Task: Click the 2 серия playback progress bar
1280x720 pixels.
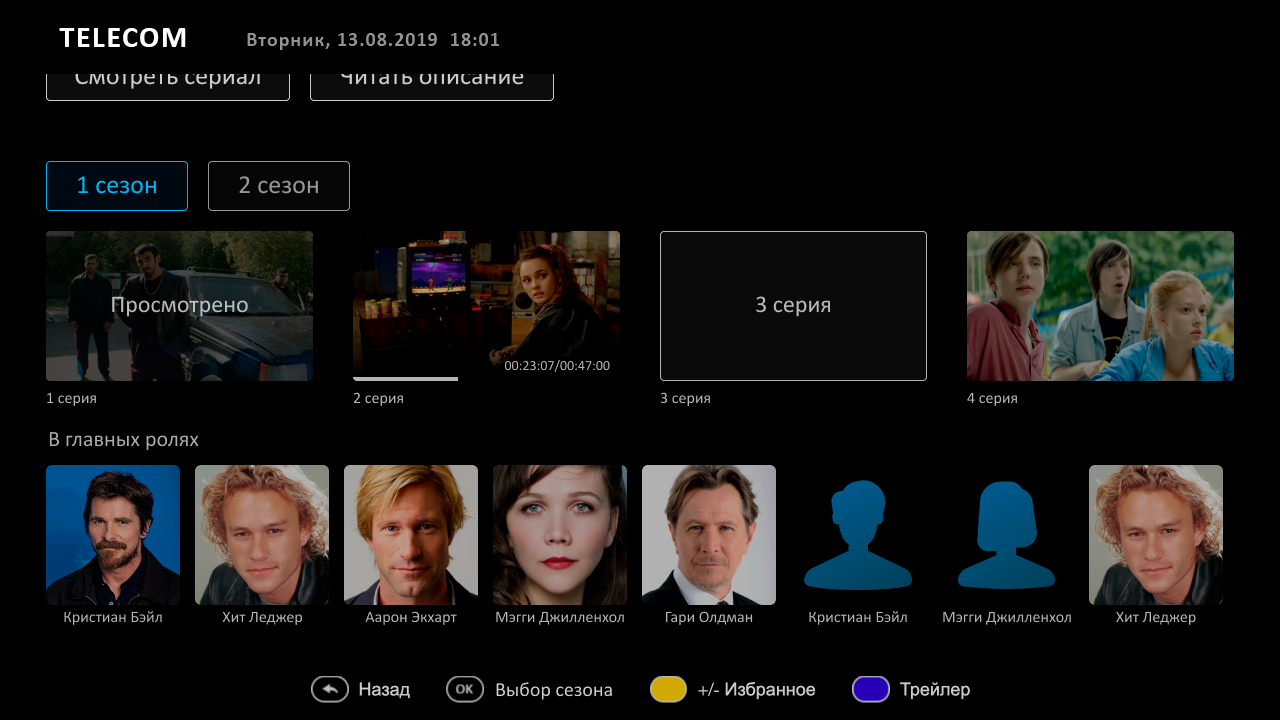Action: 405,379
